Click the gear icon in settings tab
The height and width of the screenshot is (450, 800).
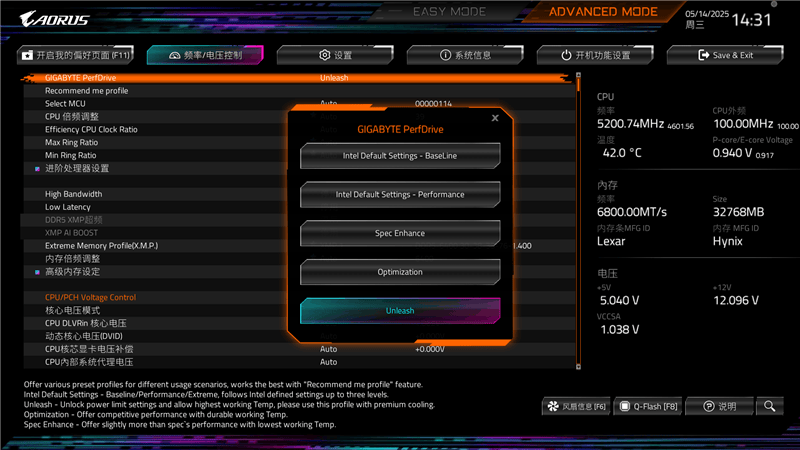coord(324,55)
